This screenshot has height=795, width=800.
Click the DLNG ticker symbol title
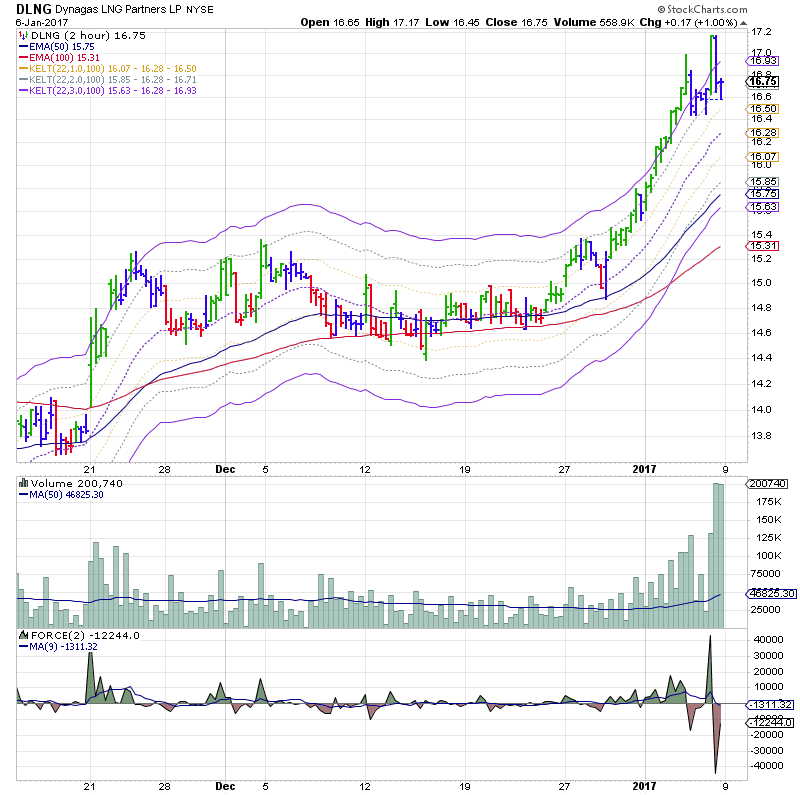34,9
